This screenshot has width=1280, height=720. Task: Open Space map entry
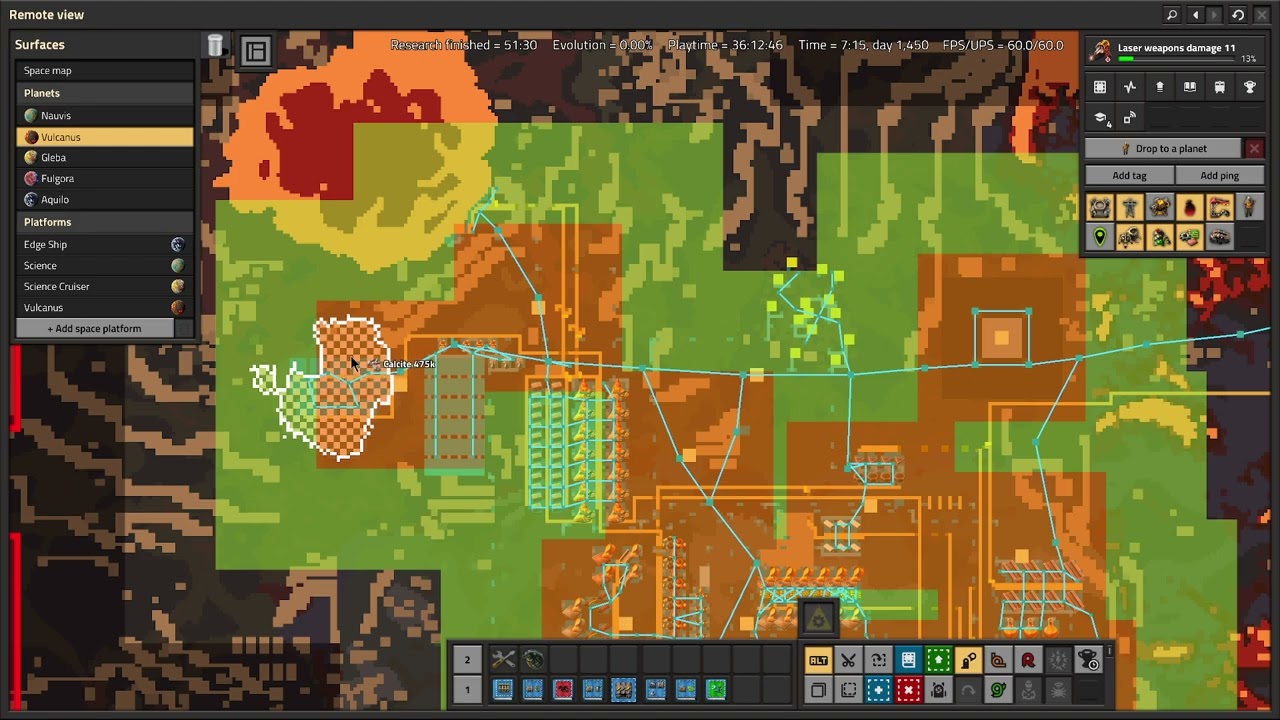coord(105,71)
